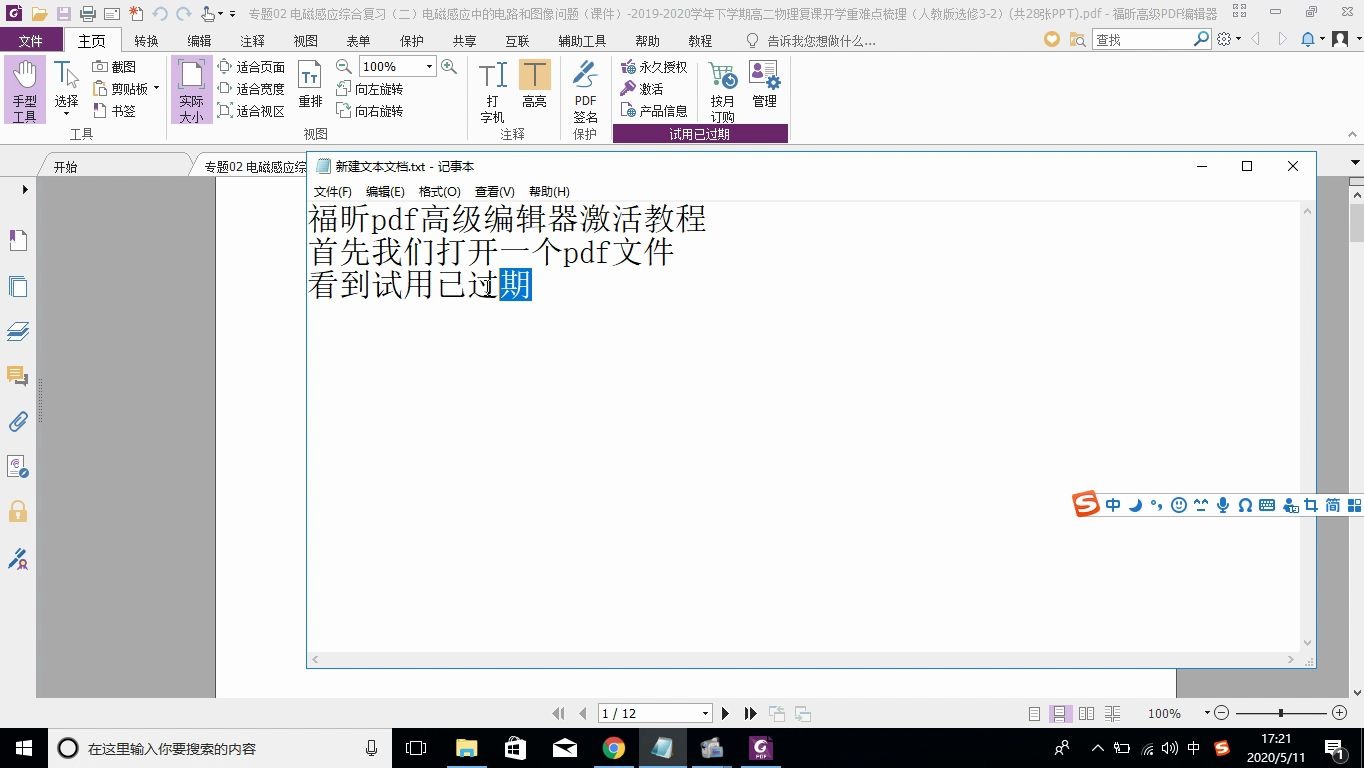Select the Highlight (高亮) tool

pyautogui.click(x=534, y=84)
